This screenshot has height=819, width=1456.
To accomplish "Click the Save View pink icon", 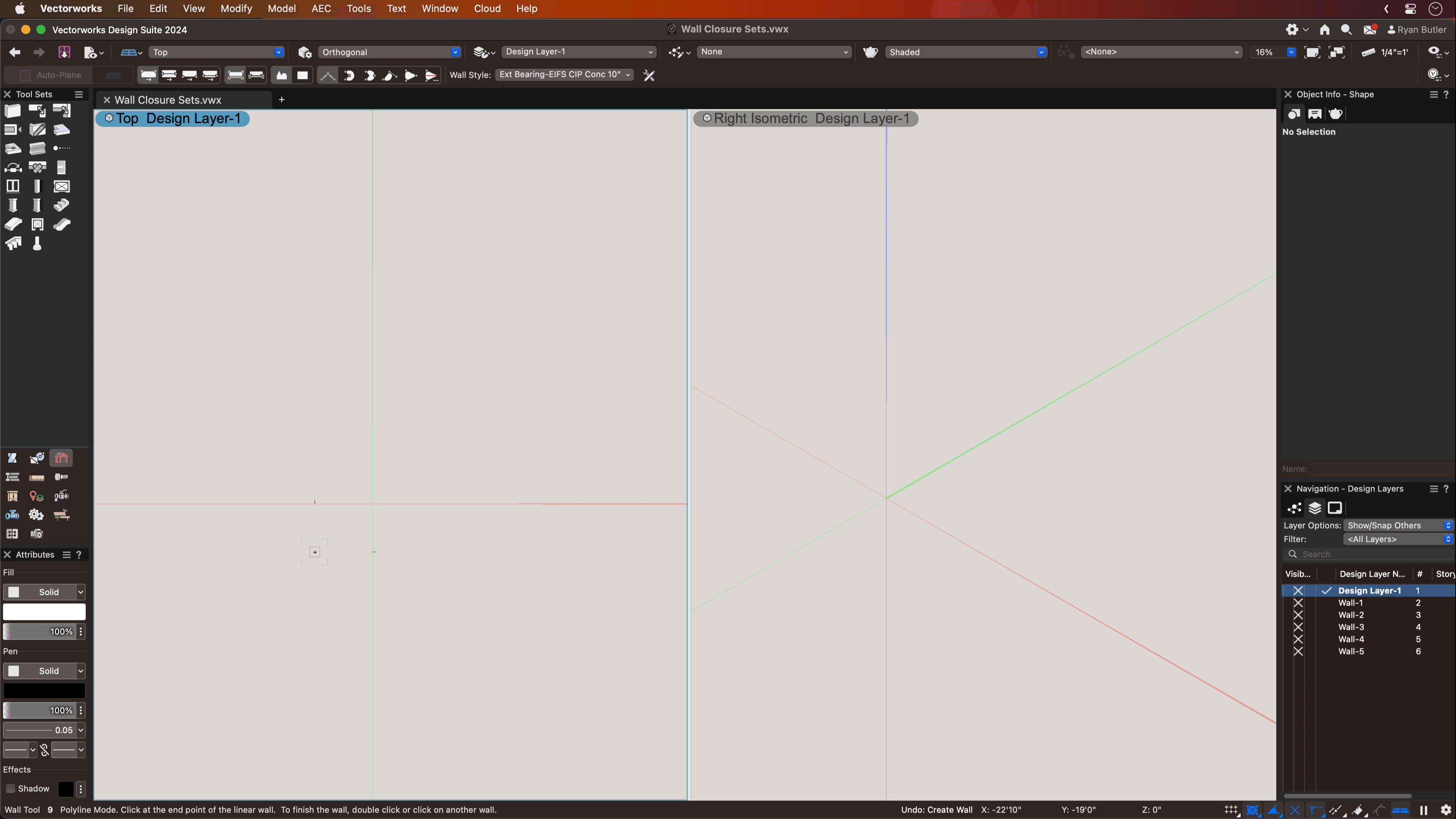I will (x=64, y=52).
